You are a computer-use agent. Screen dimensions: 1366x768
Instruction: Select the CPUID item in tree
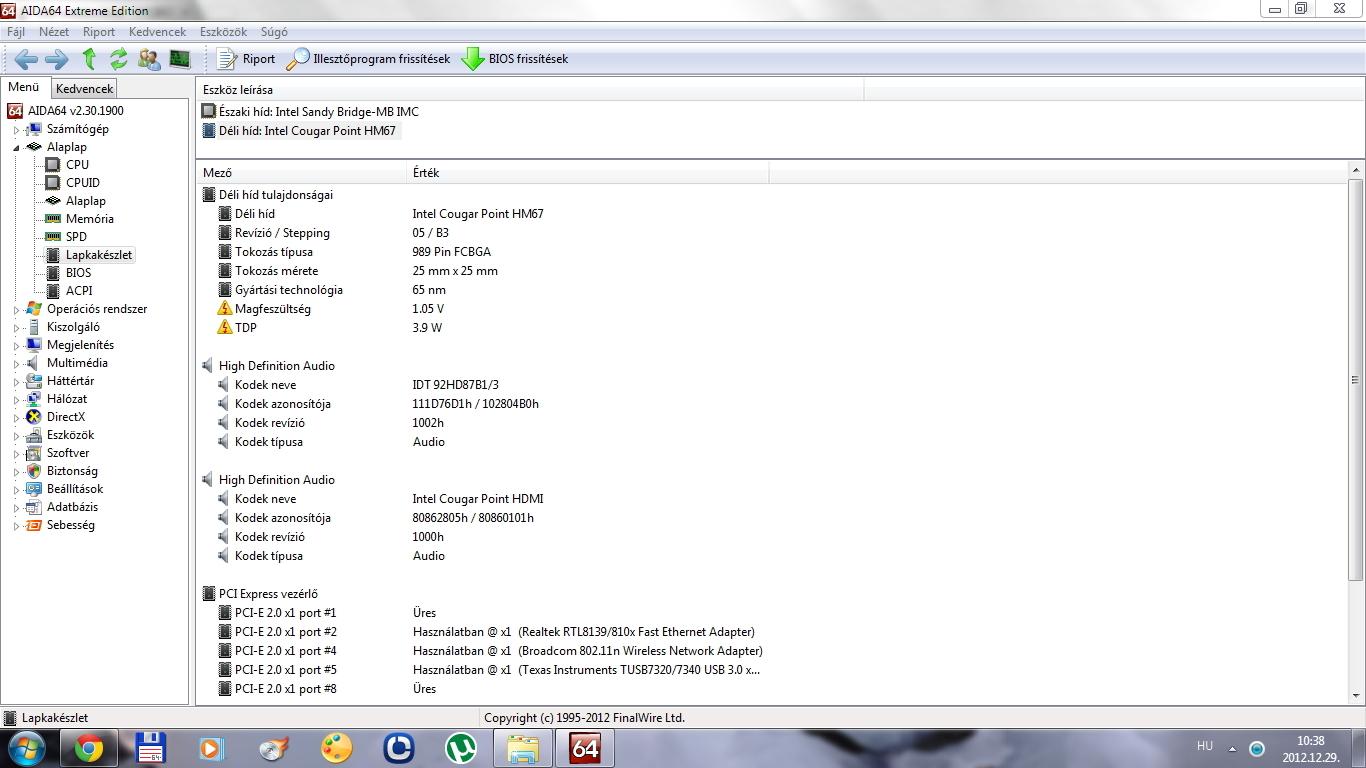pos(83,183)
